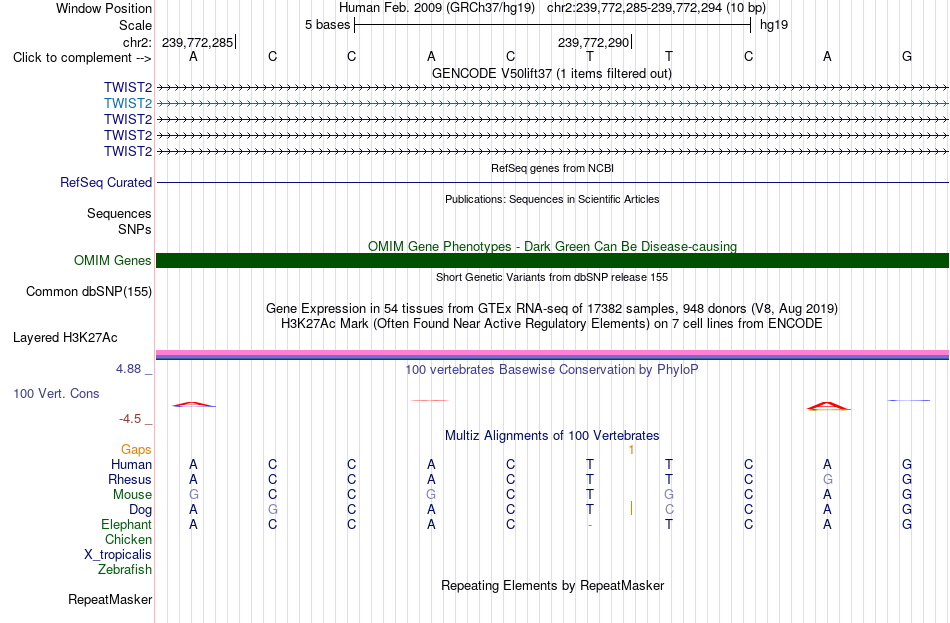Click the 'RefSeq genes from NCBI' track title
The image size is (950, 623).
coord(552,168)
